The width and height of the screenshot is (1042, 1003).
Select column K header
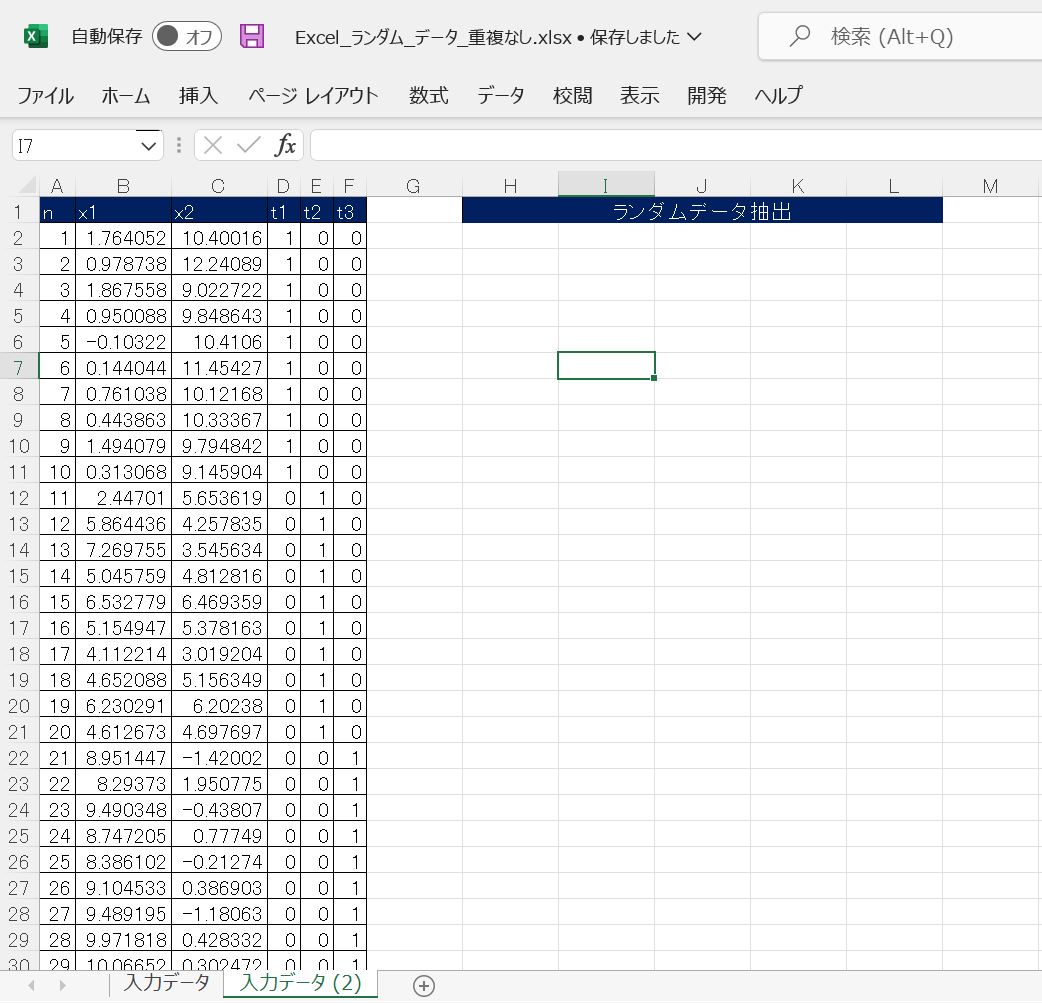798,186
